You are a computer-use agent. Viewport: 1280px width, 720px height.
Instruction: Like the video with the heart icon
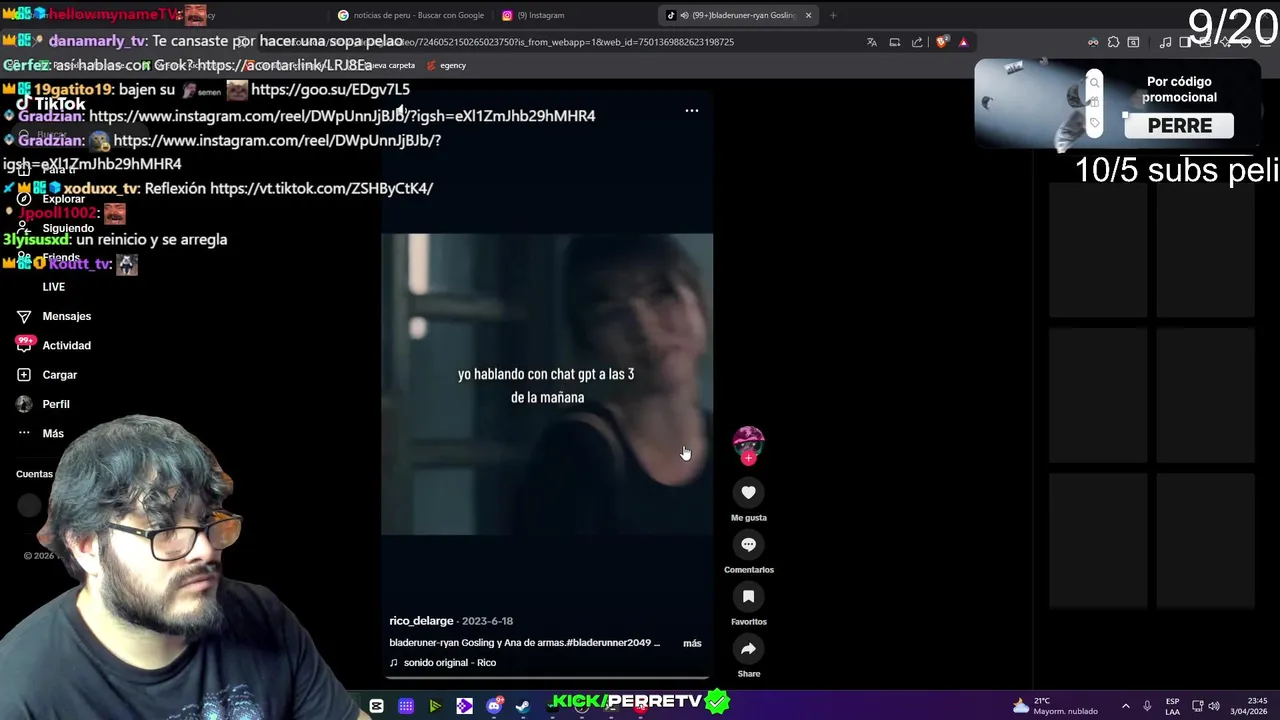pyautogui.click(x=748, y=492)
